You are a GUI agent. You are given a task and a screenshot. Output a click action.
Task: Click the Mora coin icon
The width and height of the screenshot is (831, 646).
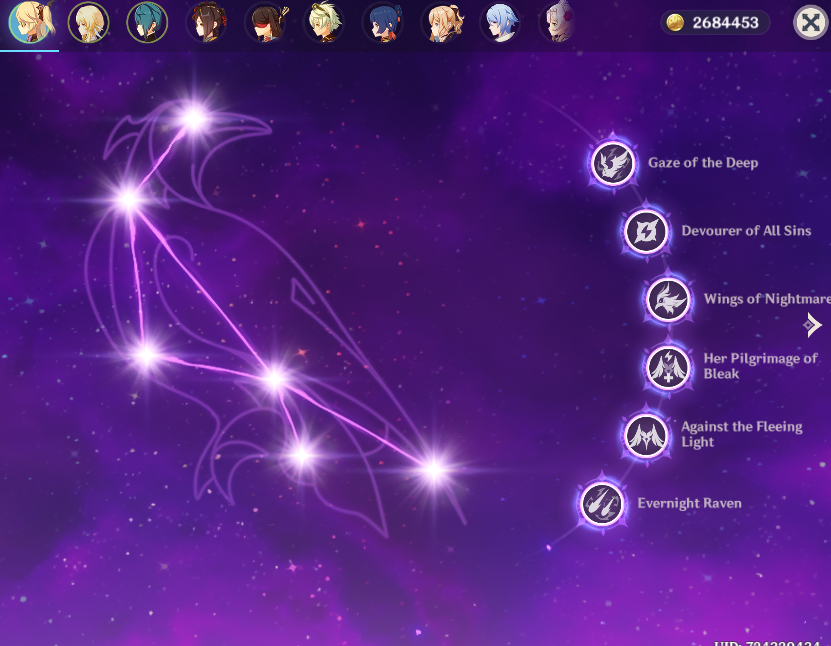(x=675, y=23)
